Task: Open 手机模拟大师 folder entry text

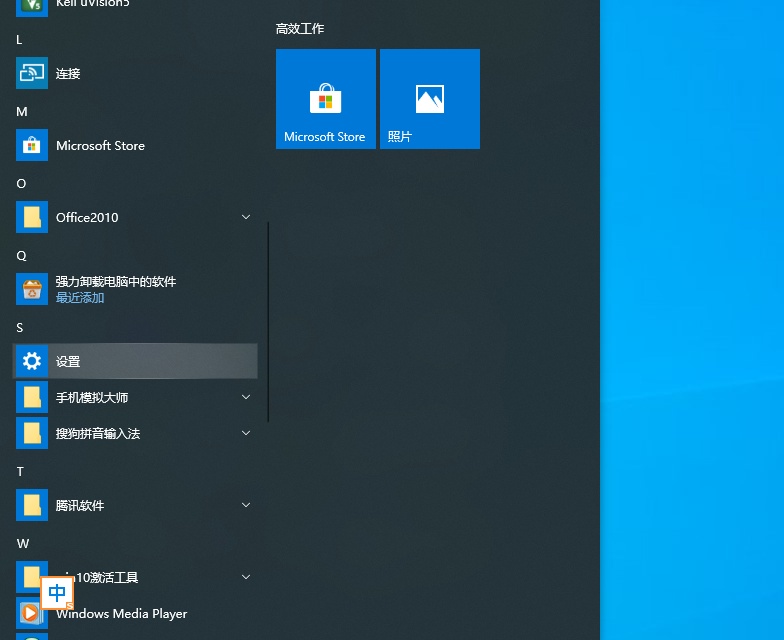Action: pyautogui.click(x=92, y=398)
